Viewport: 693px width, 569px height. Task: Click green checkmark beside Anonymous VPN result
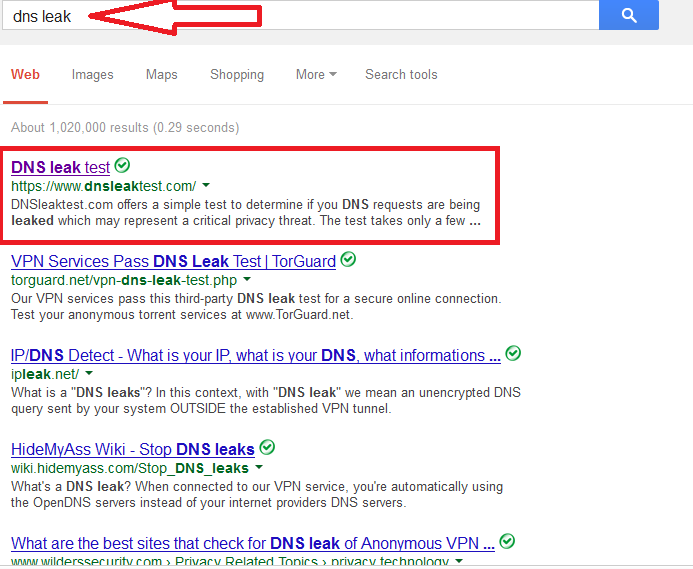[x=507, y=541]
